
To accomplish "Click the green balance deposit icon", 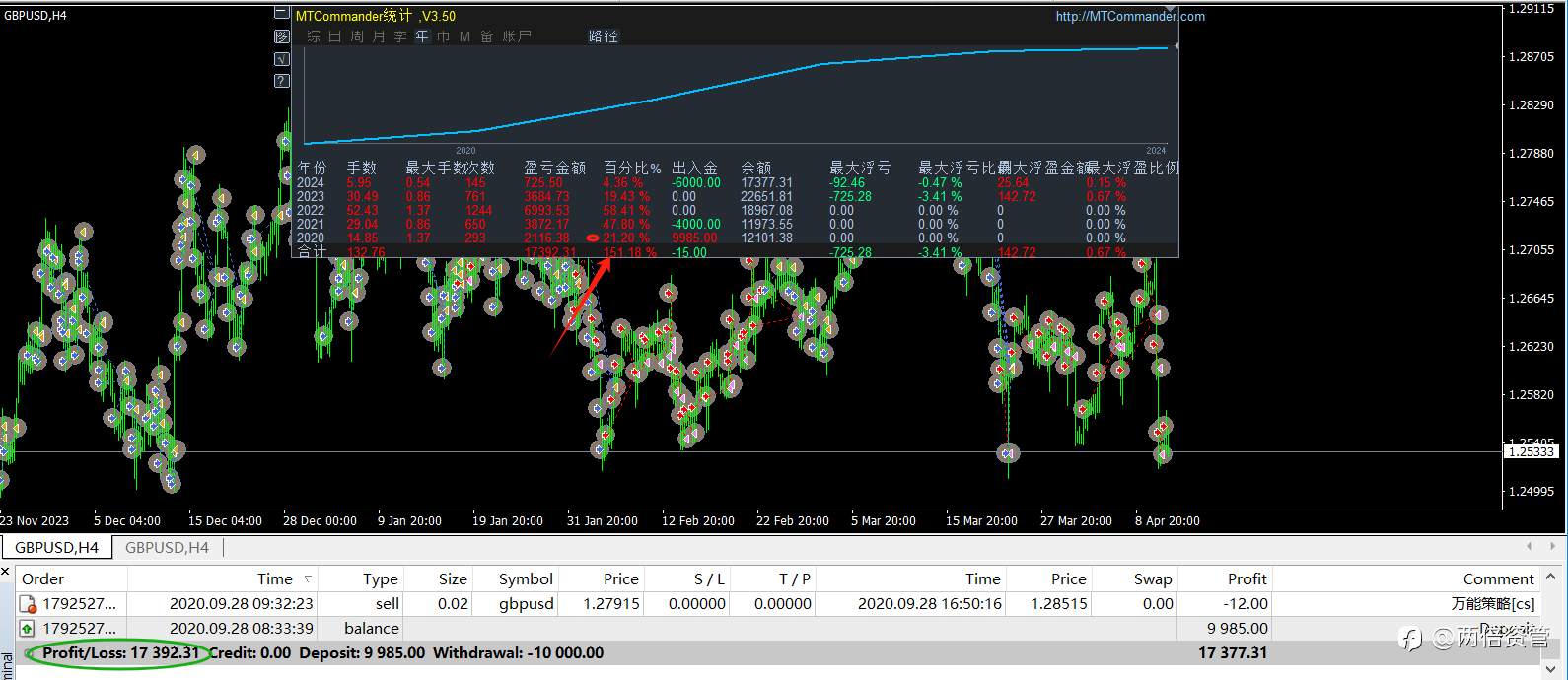I will [x=27, y=629].
